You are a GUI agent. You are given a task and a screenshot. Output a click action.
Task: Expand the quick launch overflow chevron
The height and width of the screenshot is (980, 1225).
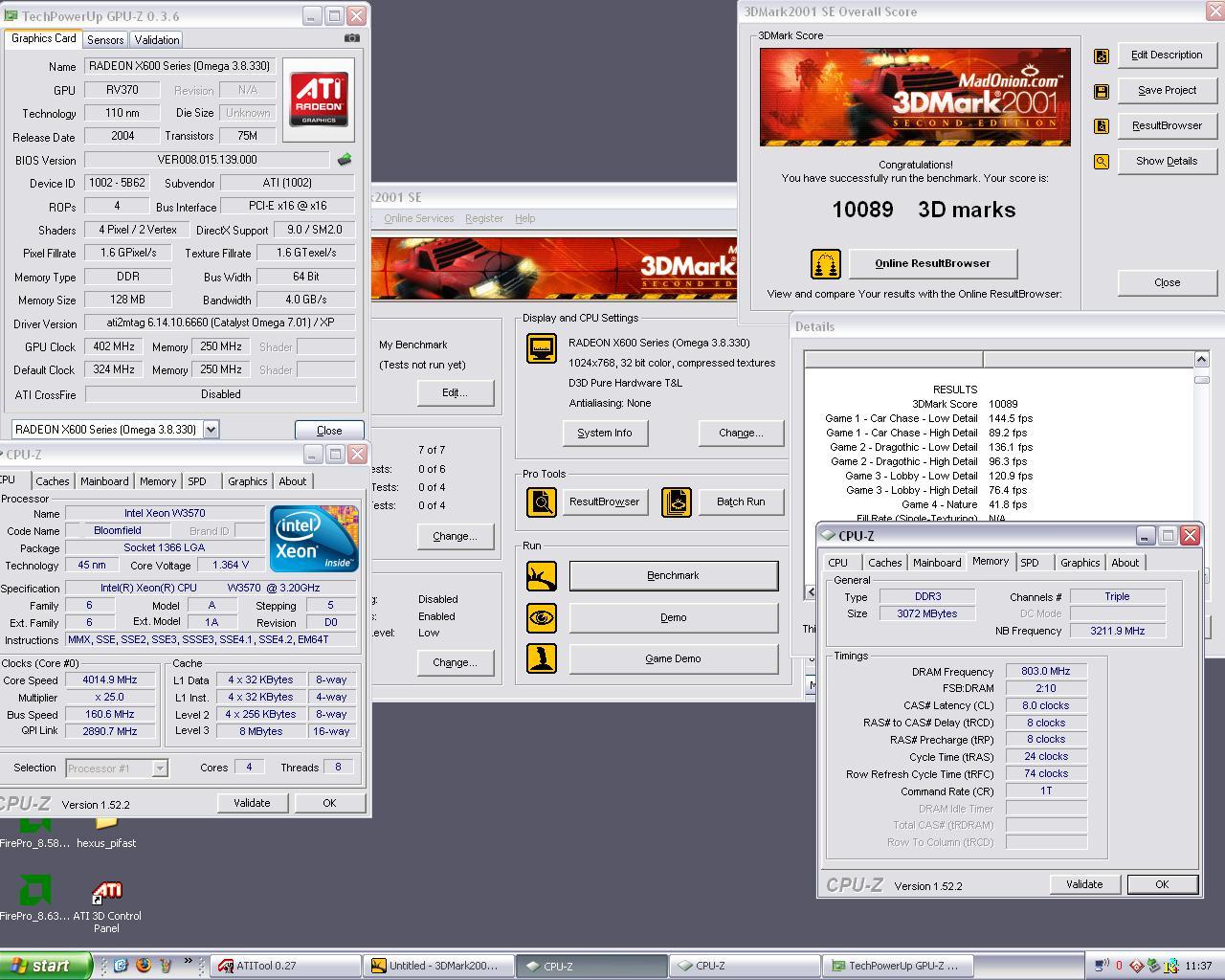pyautogui.click(x=189, y=963)
